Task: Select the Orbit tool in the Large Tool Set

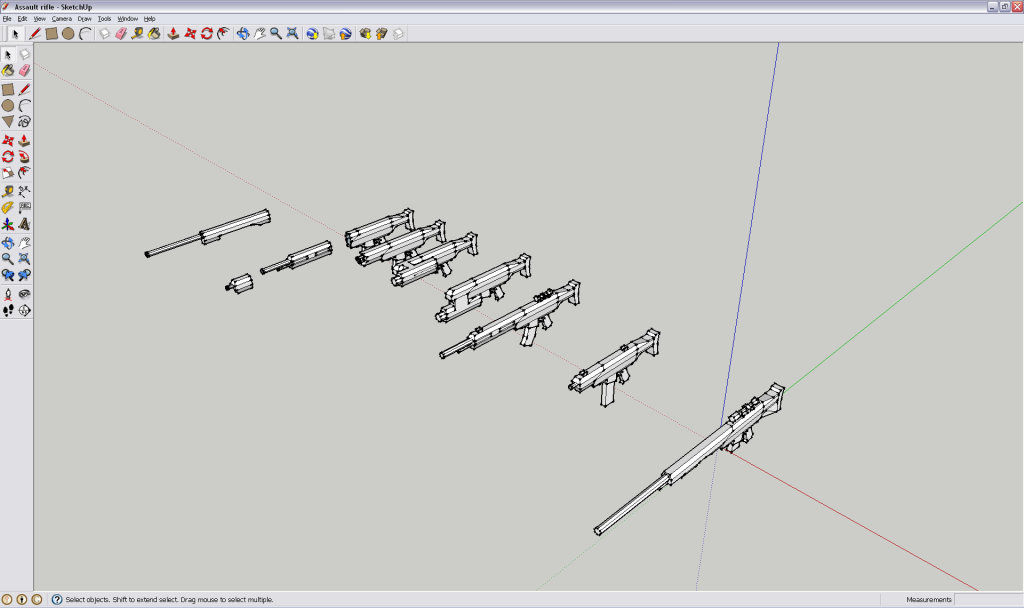Action: pos(8,243)
